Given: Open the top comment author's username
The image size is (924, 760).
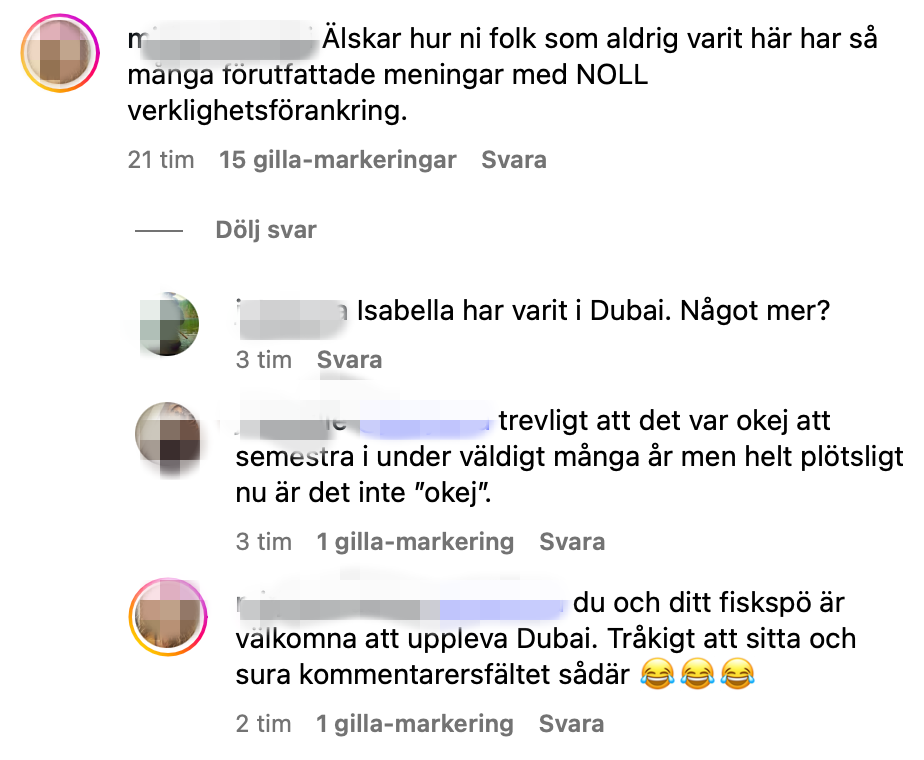Looking at the screenshot, I should [x=223, y=39].
